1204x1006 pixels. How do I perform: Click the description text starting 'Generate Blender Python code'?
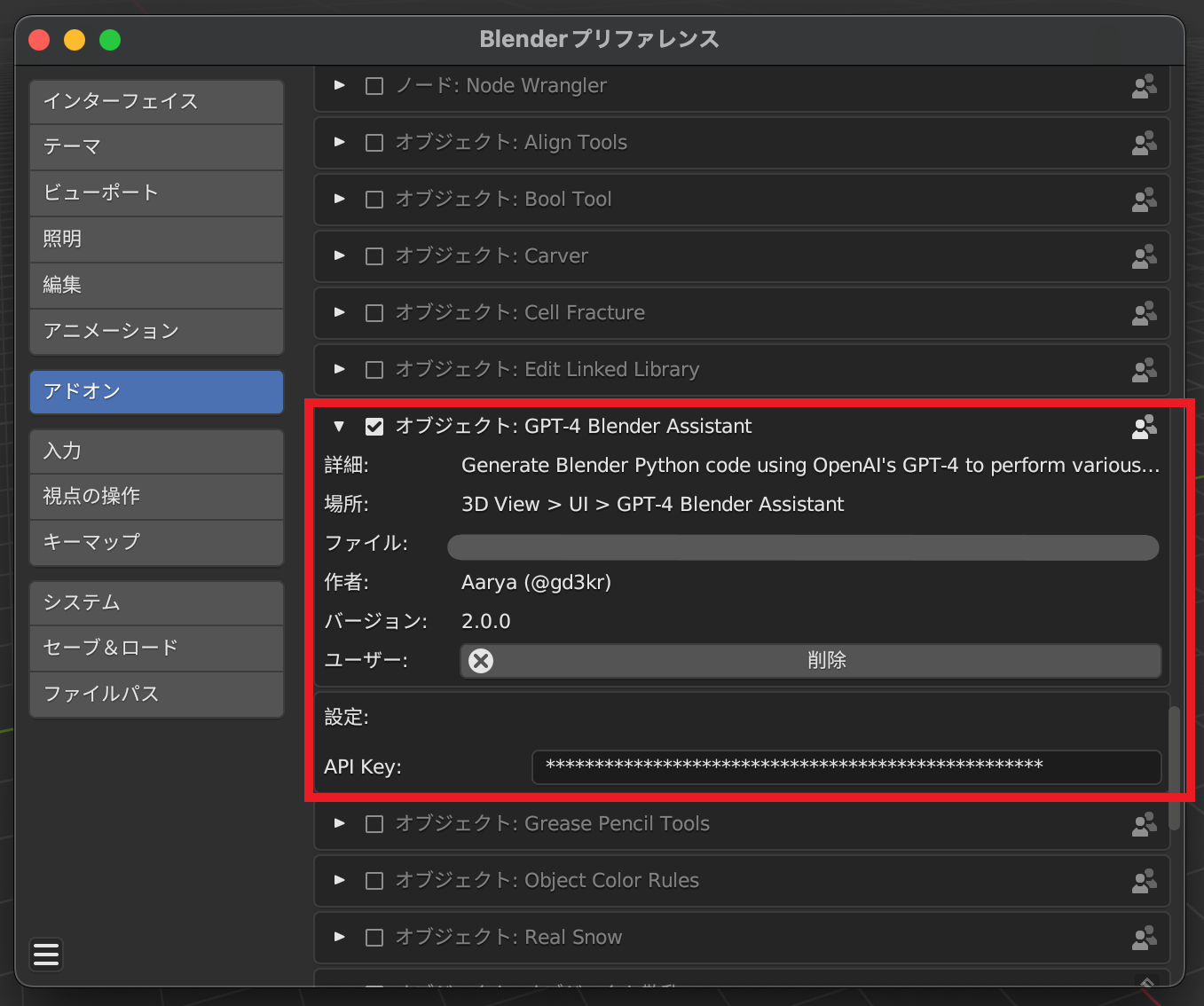810,466
